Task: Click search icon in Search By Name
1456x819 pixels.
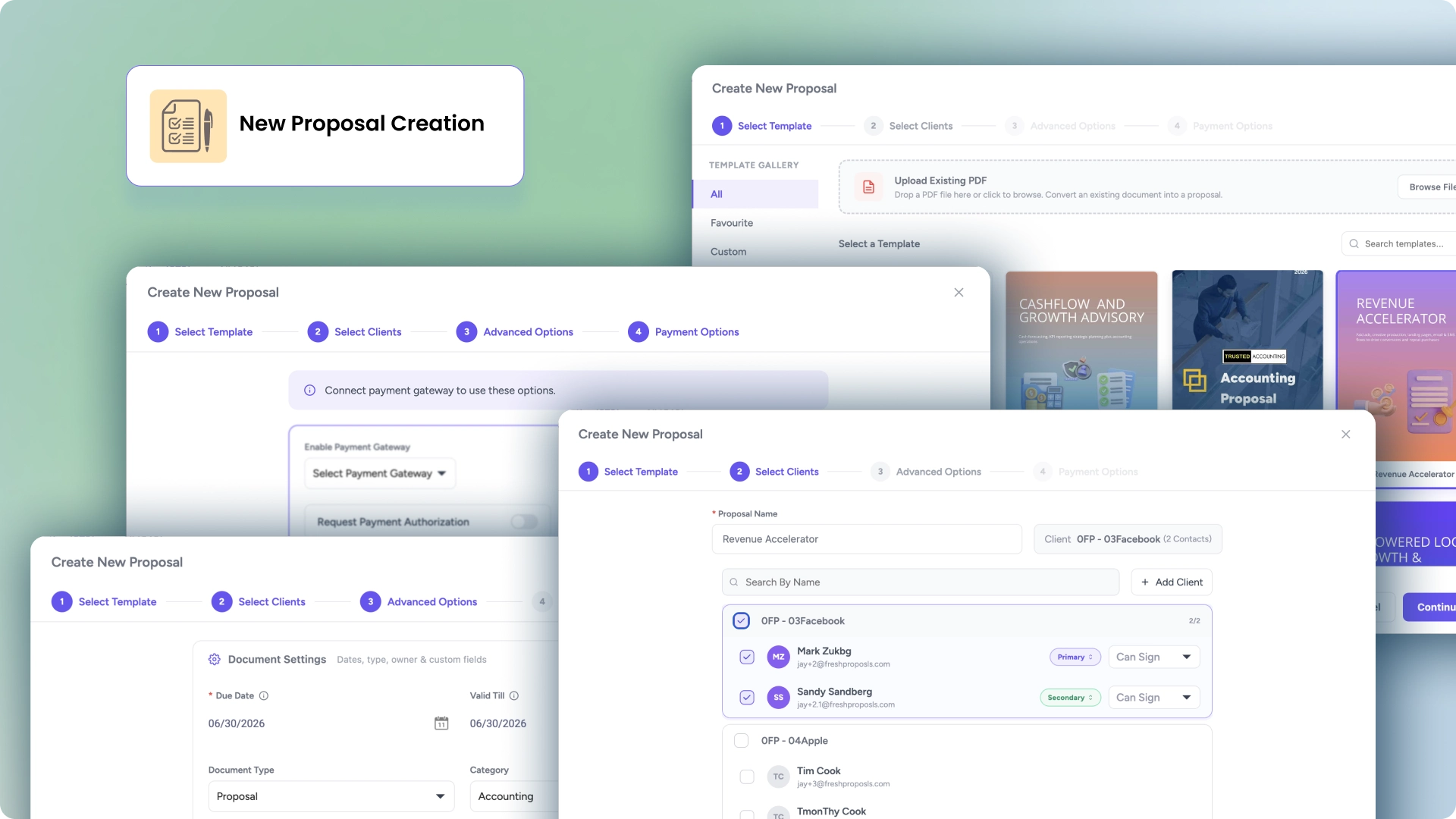Action: click(734, 582)
